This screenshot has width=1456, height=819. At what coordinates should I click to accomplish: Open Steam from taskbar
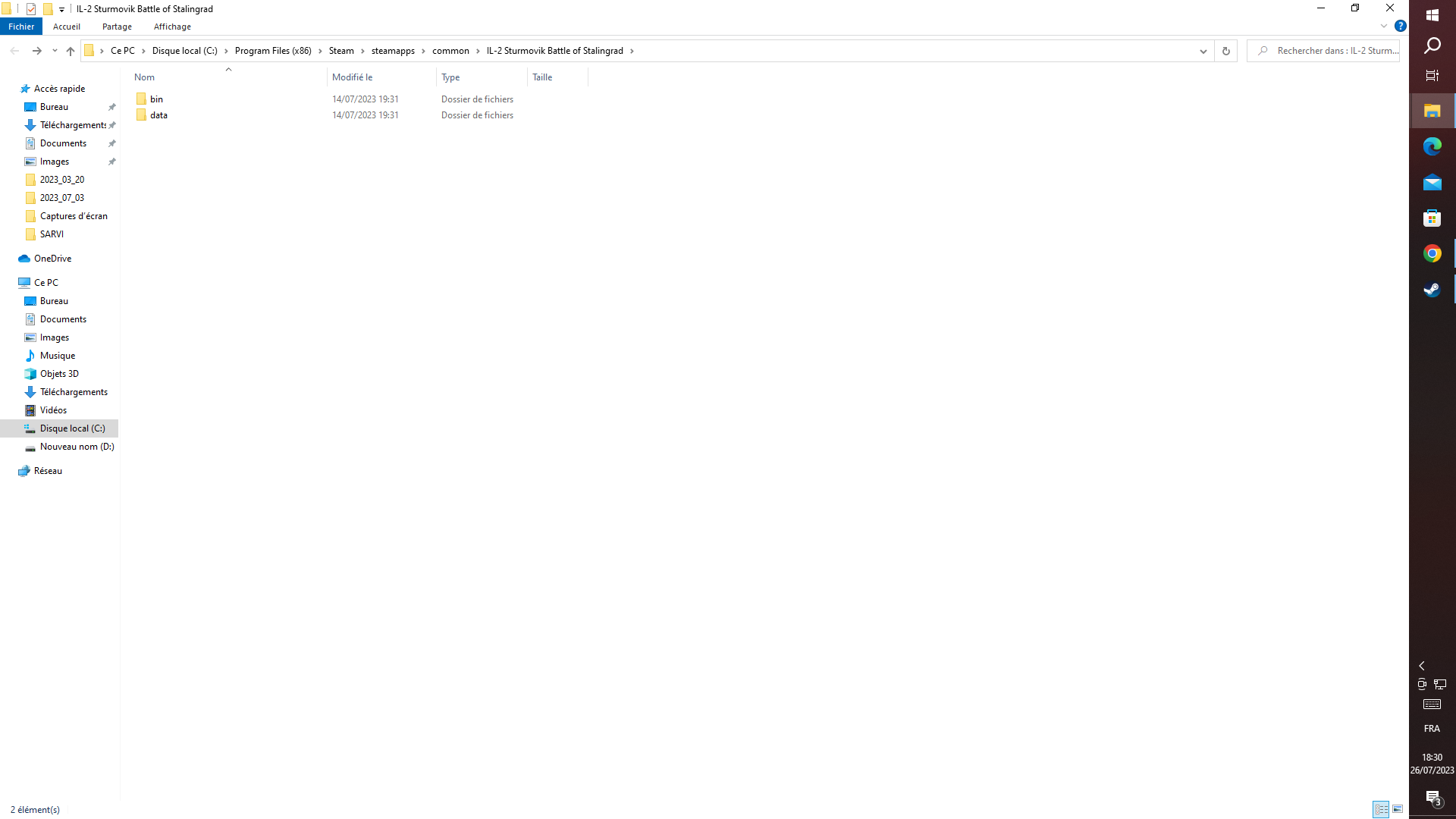[x=1432, y=290]
